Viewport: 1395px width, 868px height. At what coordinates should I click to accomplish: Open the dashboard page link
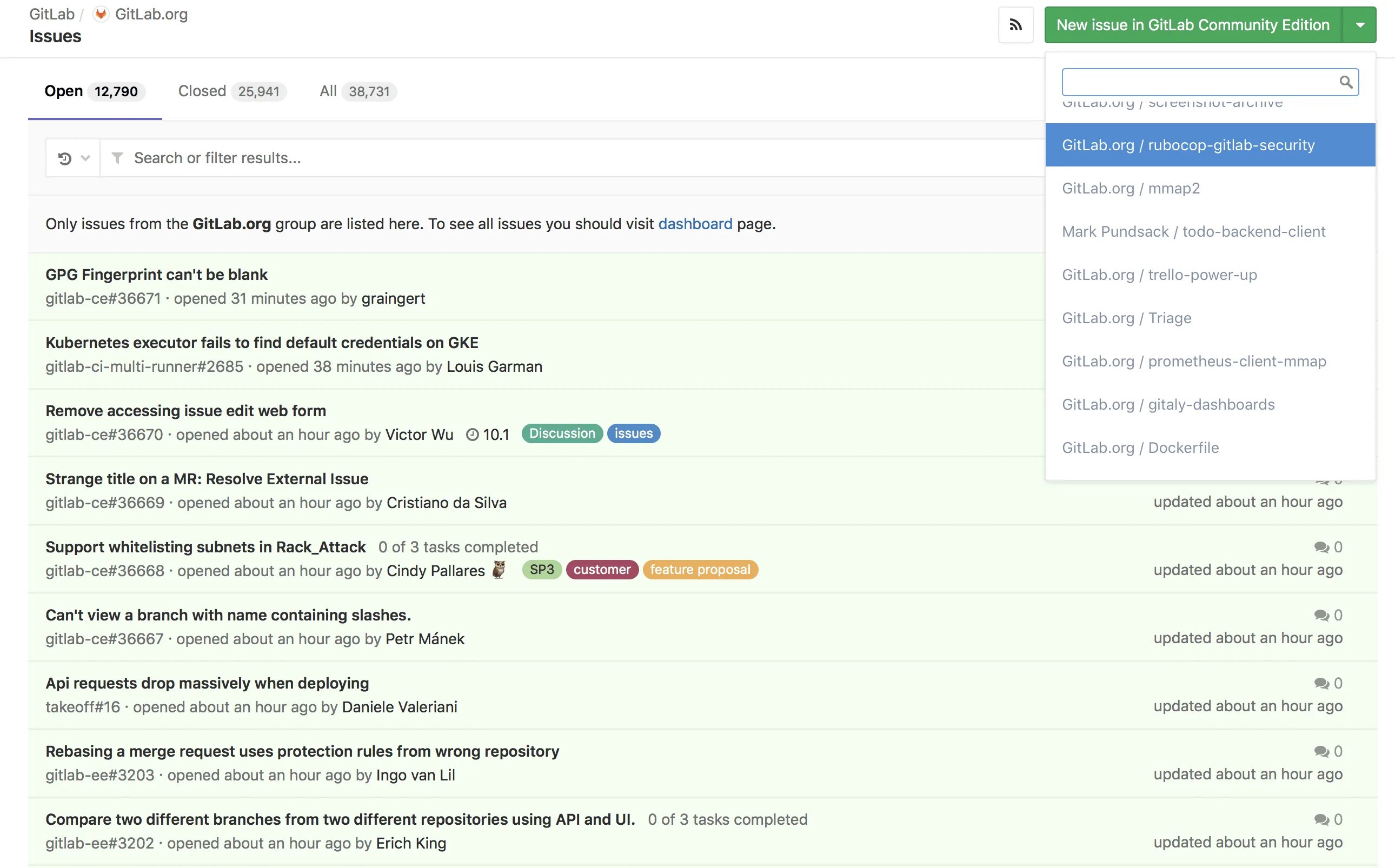coord(695,224)
